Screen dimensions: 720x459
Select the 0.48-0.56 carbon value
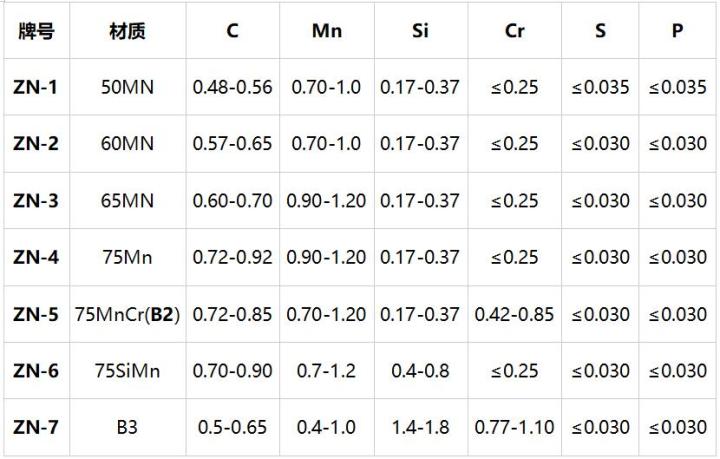point(232,87)
